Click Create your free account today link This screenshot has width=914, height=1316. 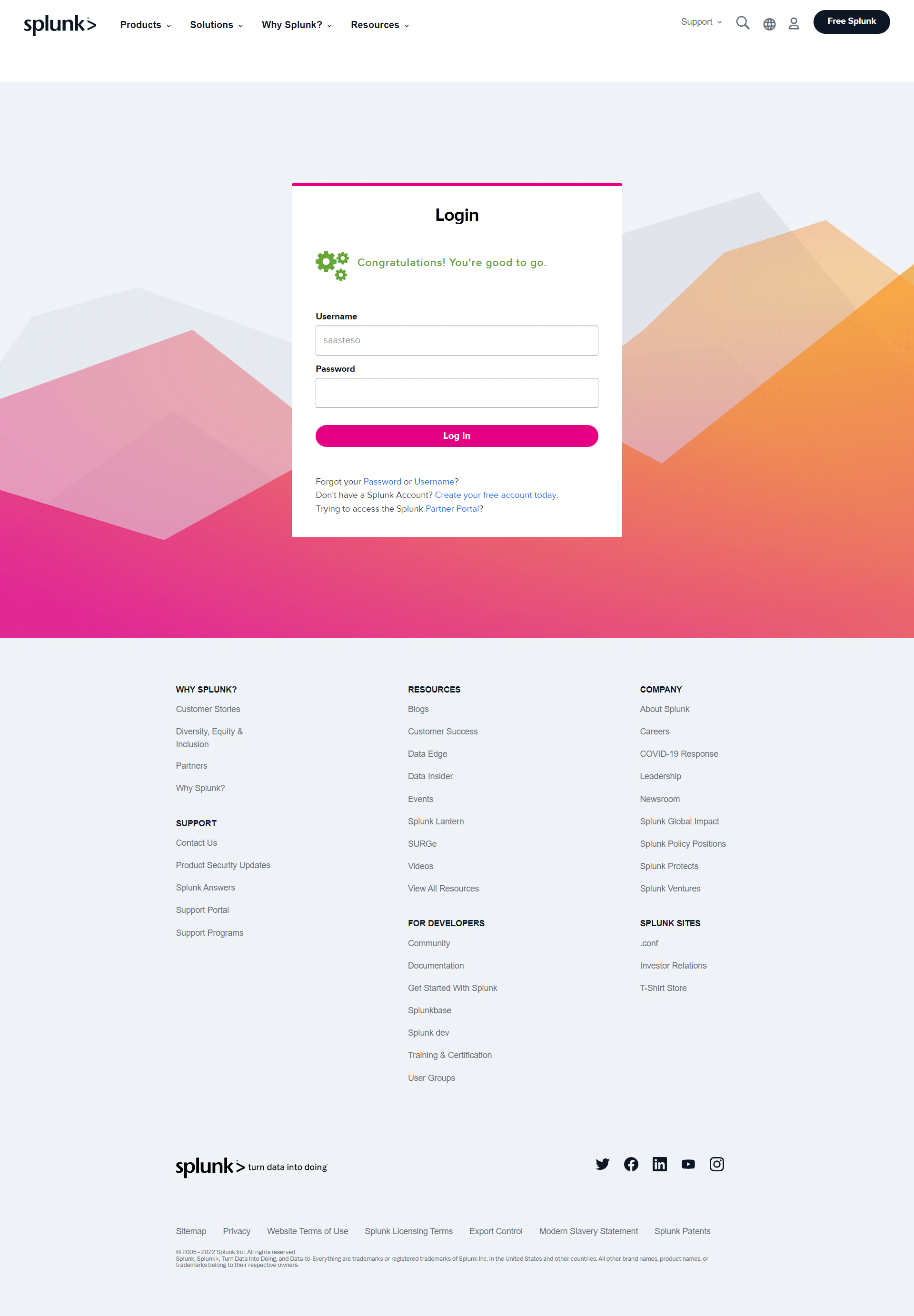[x=496, y=495]
